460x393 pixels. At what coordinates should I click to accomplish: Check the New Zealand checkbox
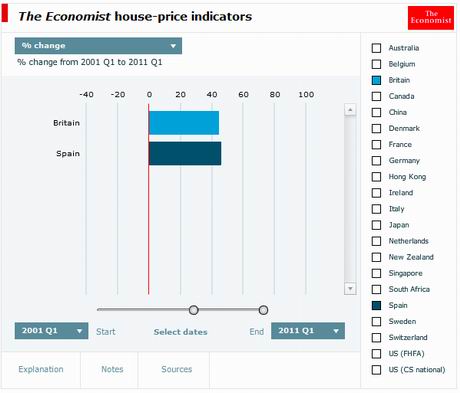376,257
